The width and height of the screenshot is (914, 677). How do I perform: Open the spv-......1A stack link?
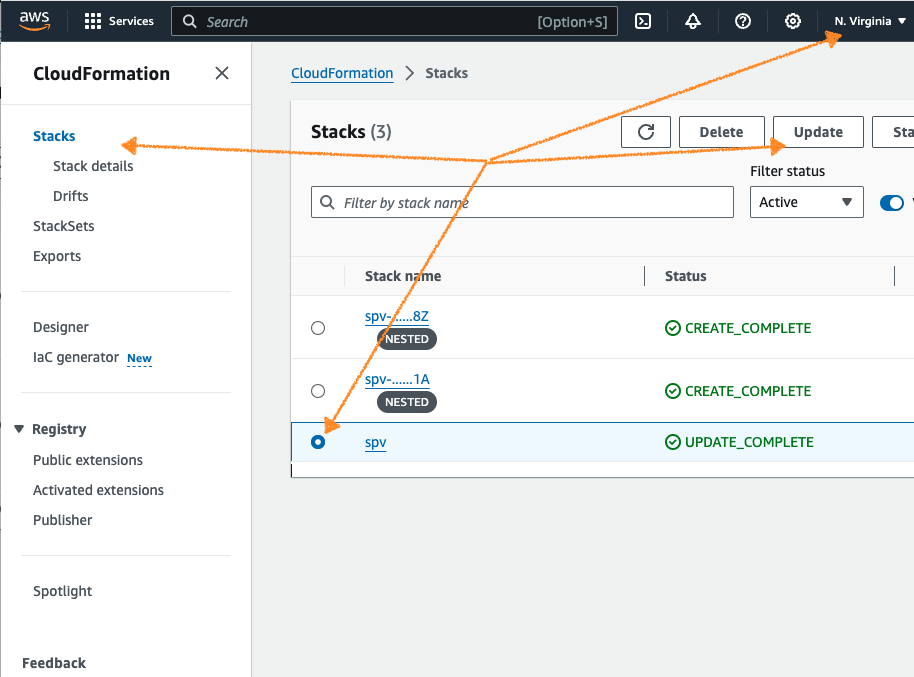tap(397, 379)
